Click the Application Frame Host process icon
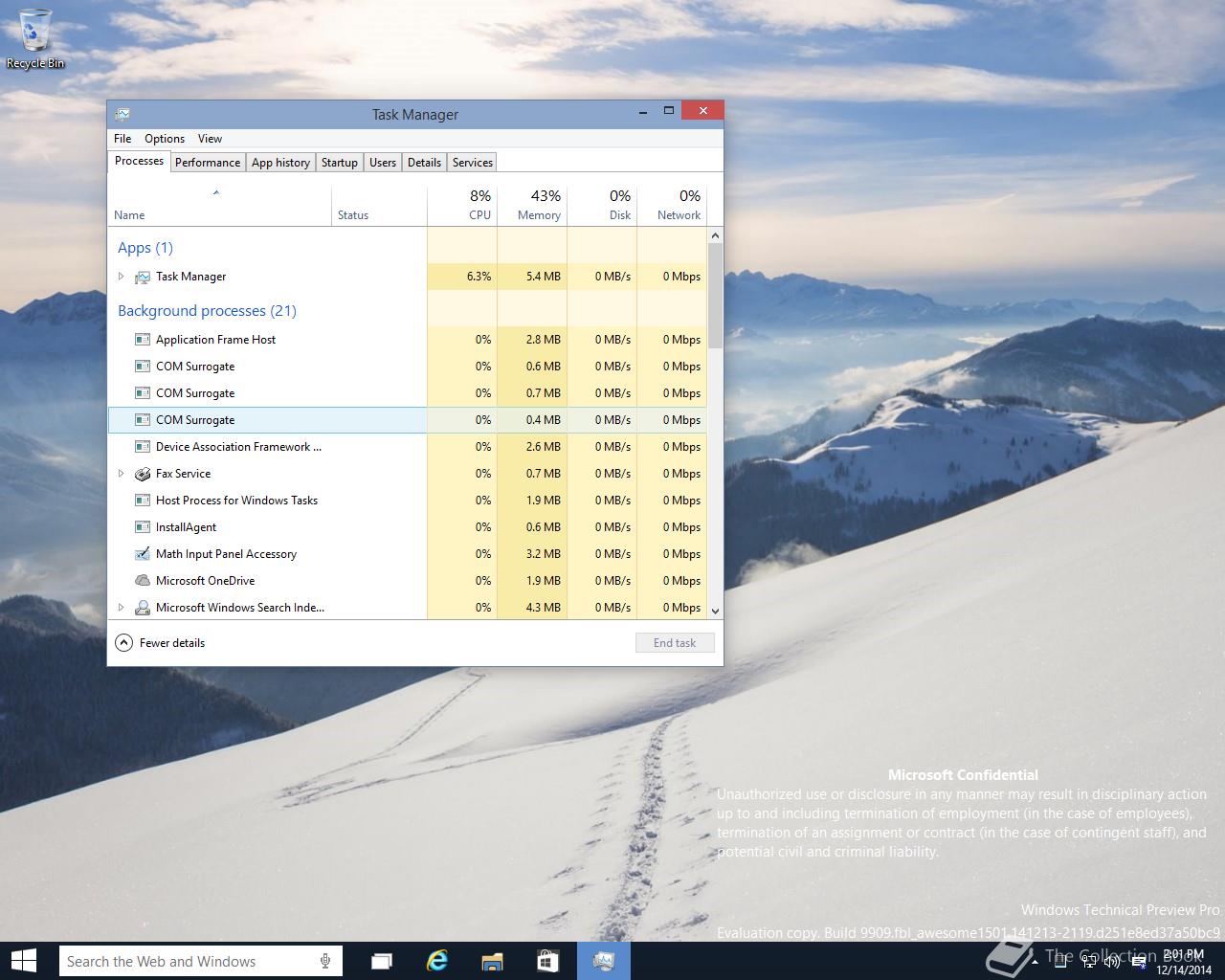Screen dimensions: 1225x980 143,340
